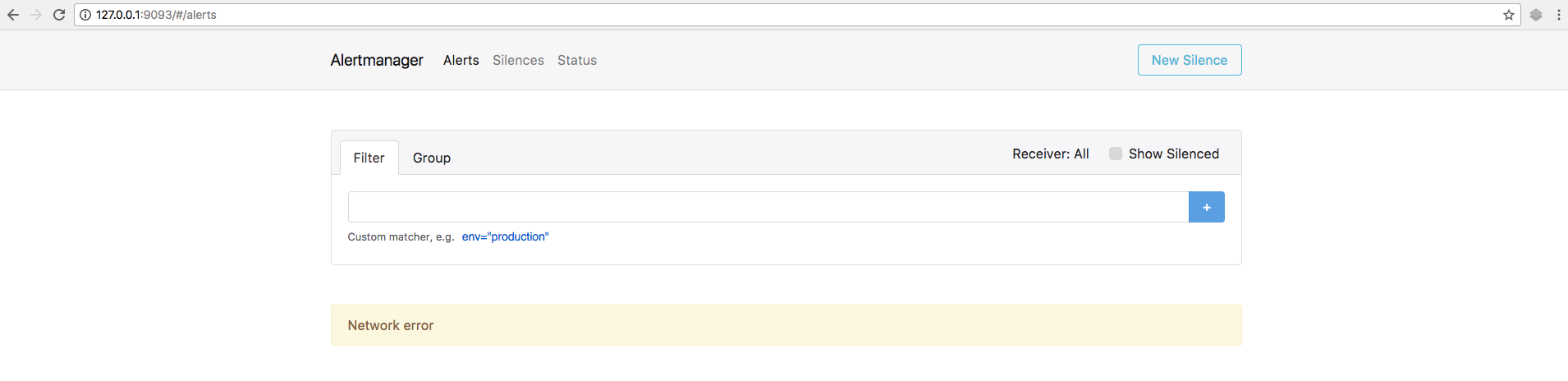This screenshot has height=381, width=1568.
Task: View site information icon in address bar
Action: click(85, 15)
